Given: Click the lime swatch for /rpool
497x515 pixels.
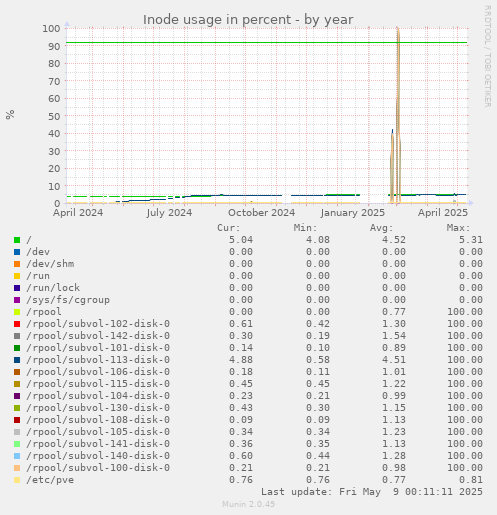Looking at the screenshot, I should point(17,312).
